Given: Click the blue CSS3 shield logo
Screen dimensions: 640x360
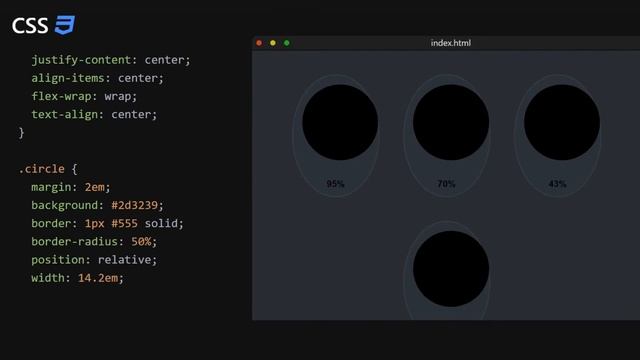Looking at the screenshot, I should point(65,25).
